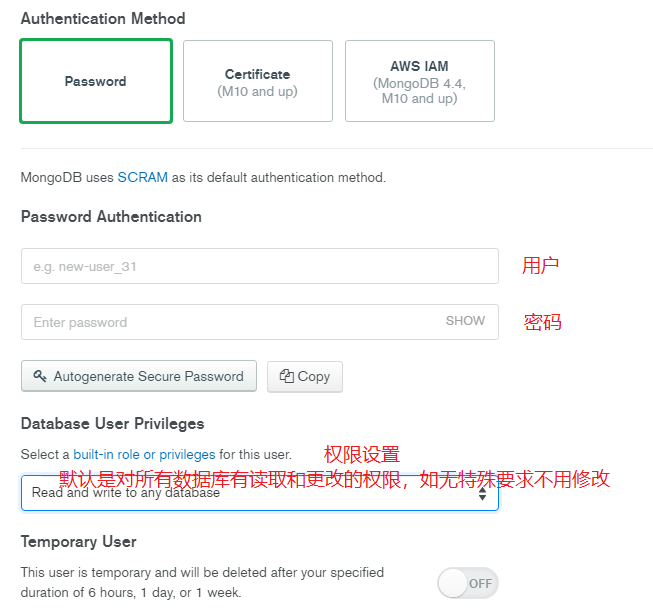Pick AWS IAM as authentication method
Viewport: 653px width, 608px height.
click(x=420, y=81)
